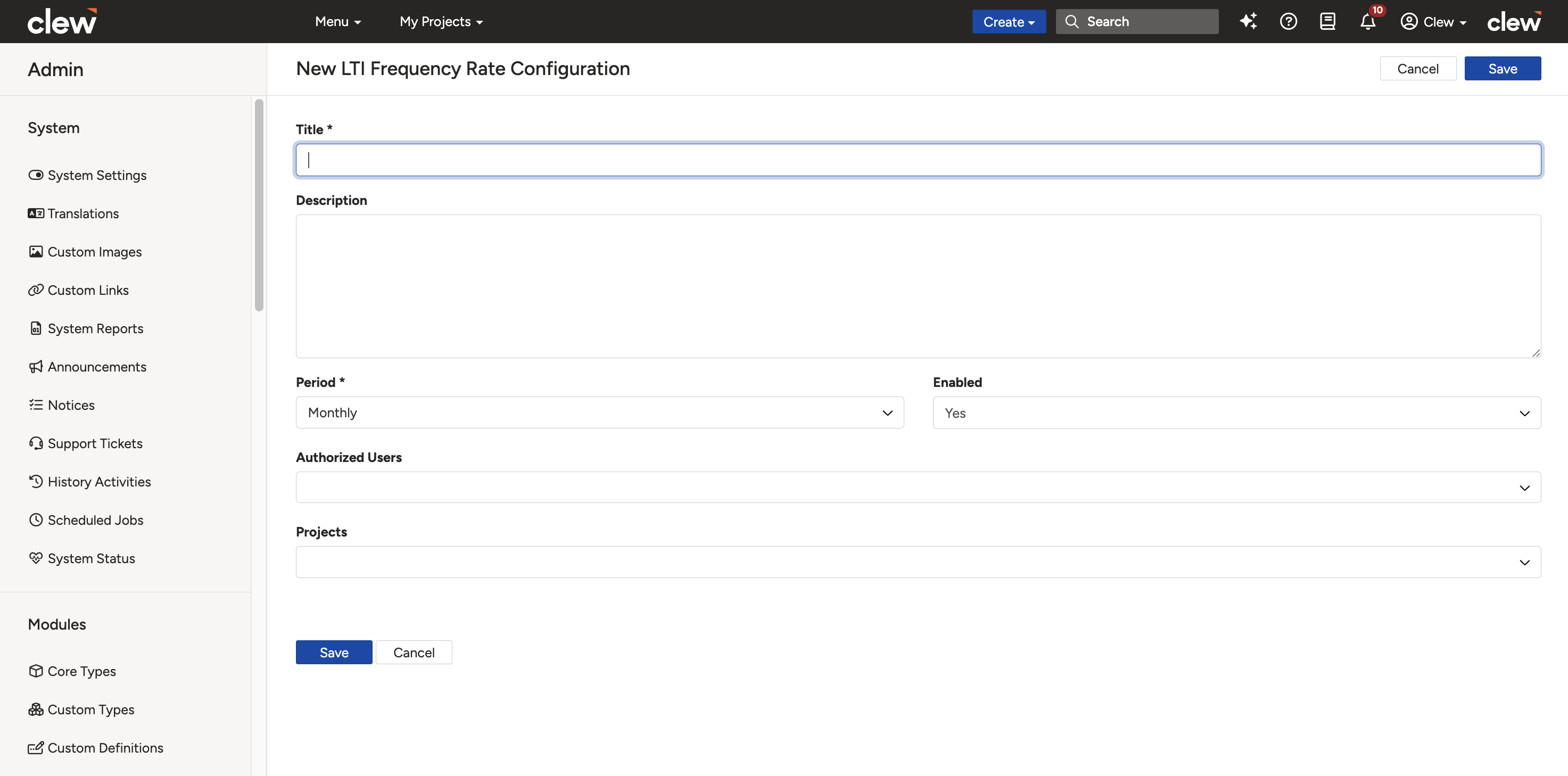
Task: Open Translations in the sidebar
Action: point(84,213)
